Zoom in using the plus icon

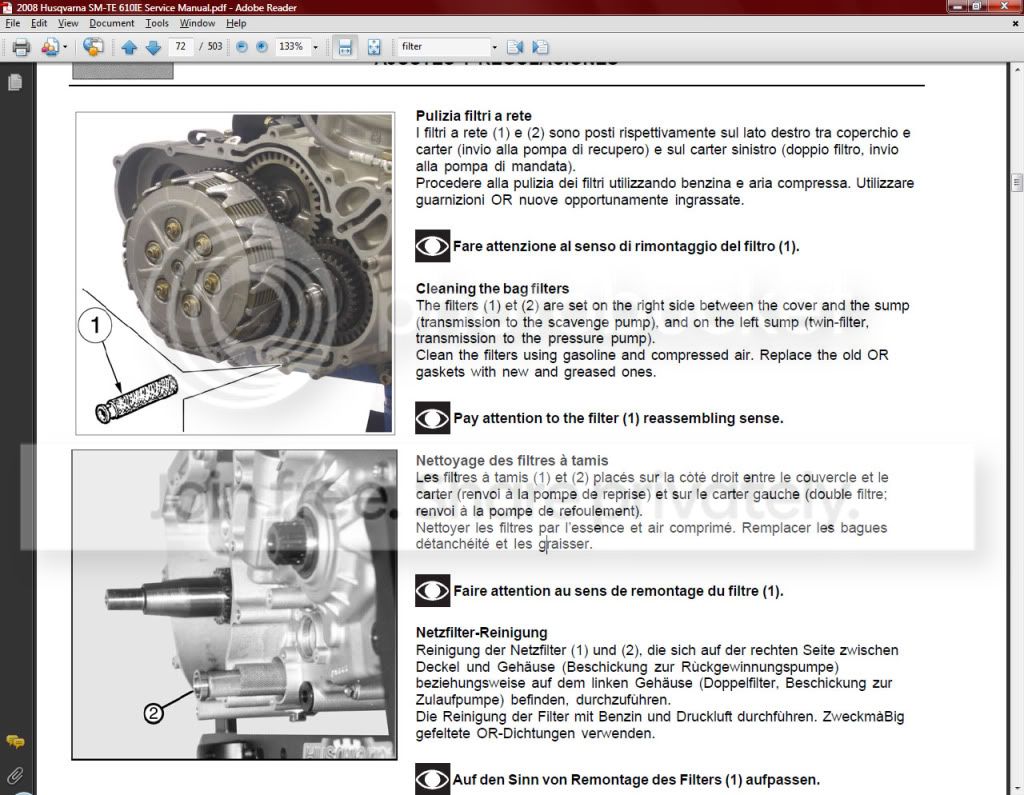pyautogui.click(x=259, y=47)
